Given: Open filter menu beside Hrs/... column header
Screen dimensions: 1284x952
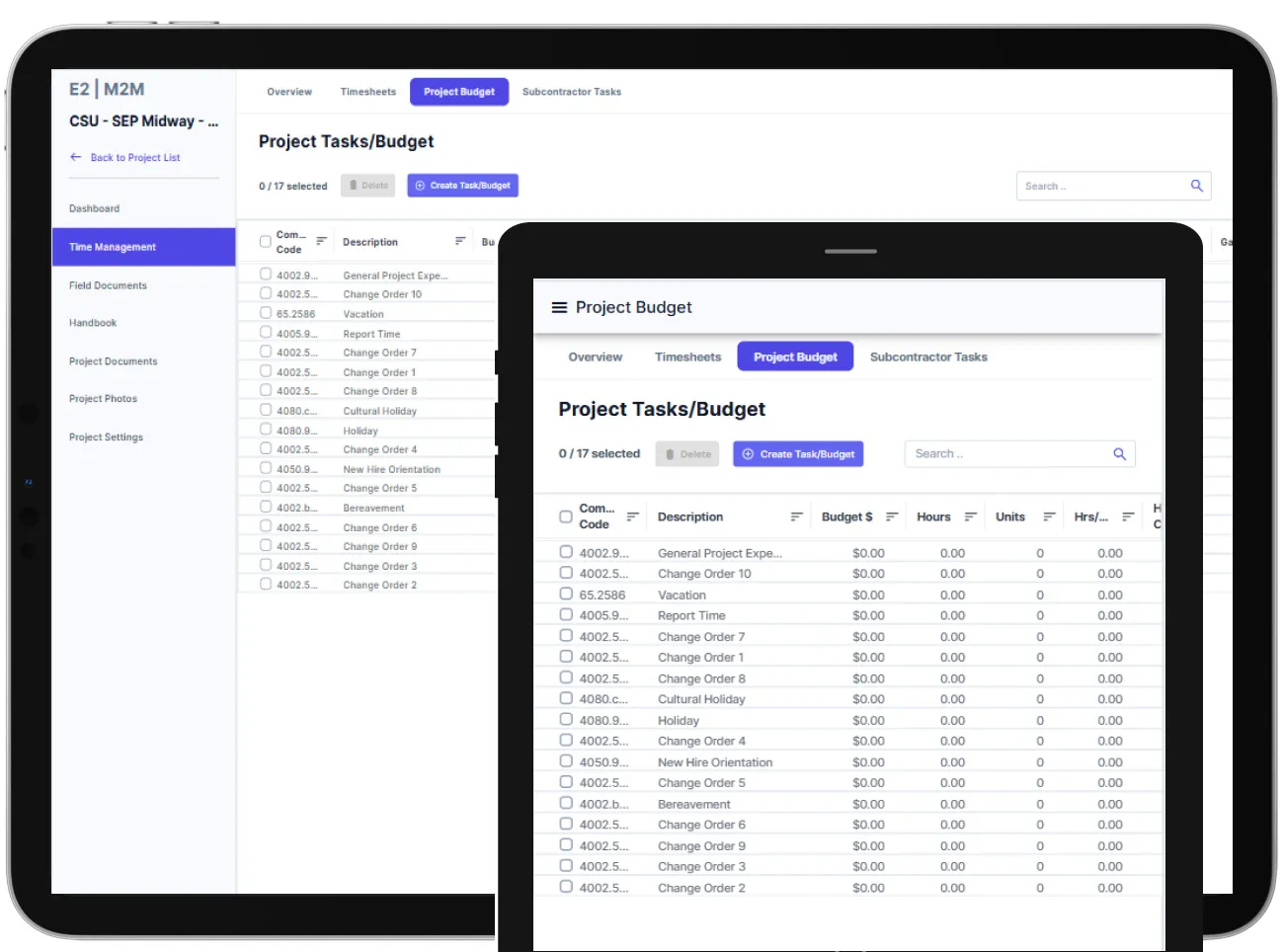Looking at the screenshot, I should coord(1128,516).
